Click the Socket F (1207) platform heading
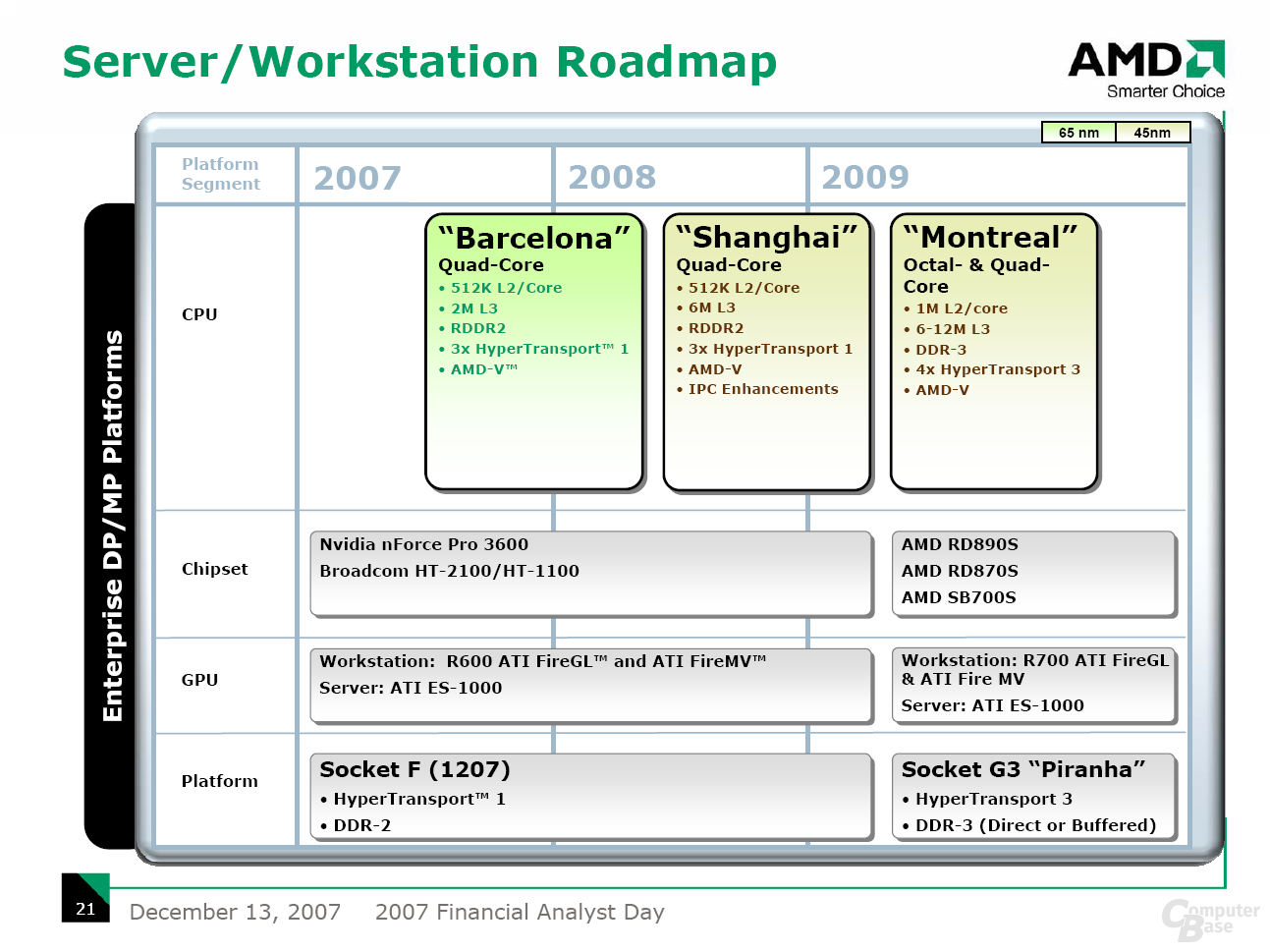The width and height of the screenshot is (1270, 952). click(x=414, y=769)
